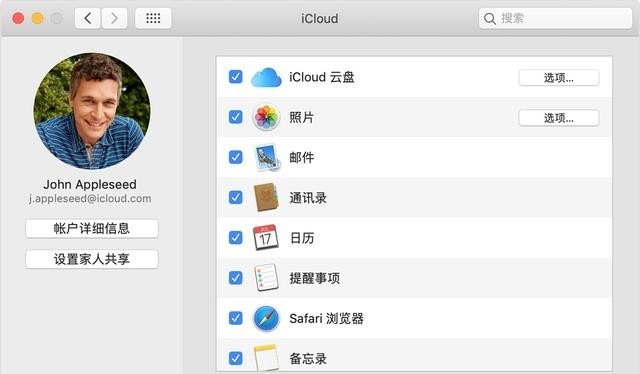Click John Appleseed's profile photo
Screen dimensions: 640x374
91,111
